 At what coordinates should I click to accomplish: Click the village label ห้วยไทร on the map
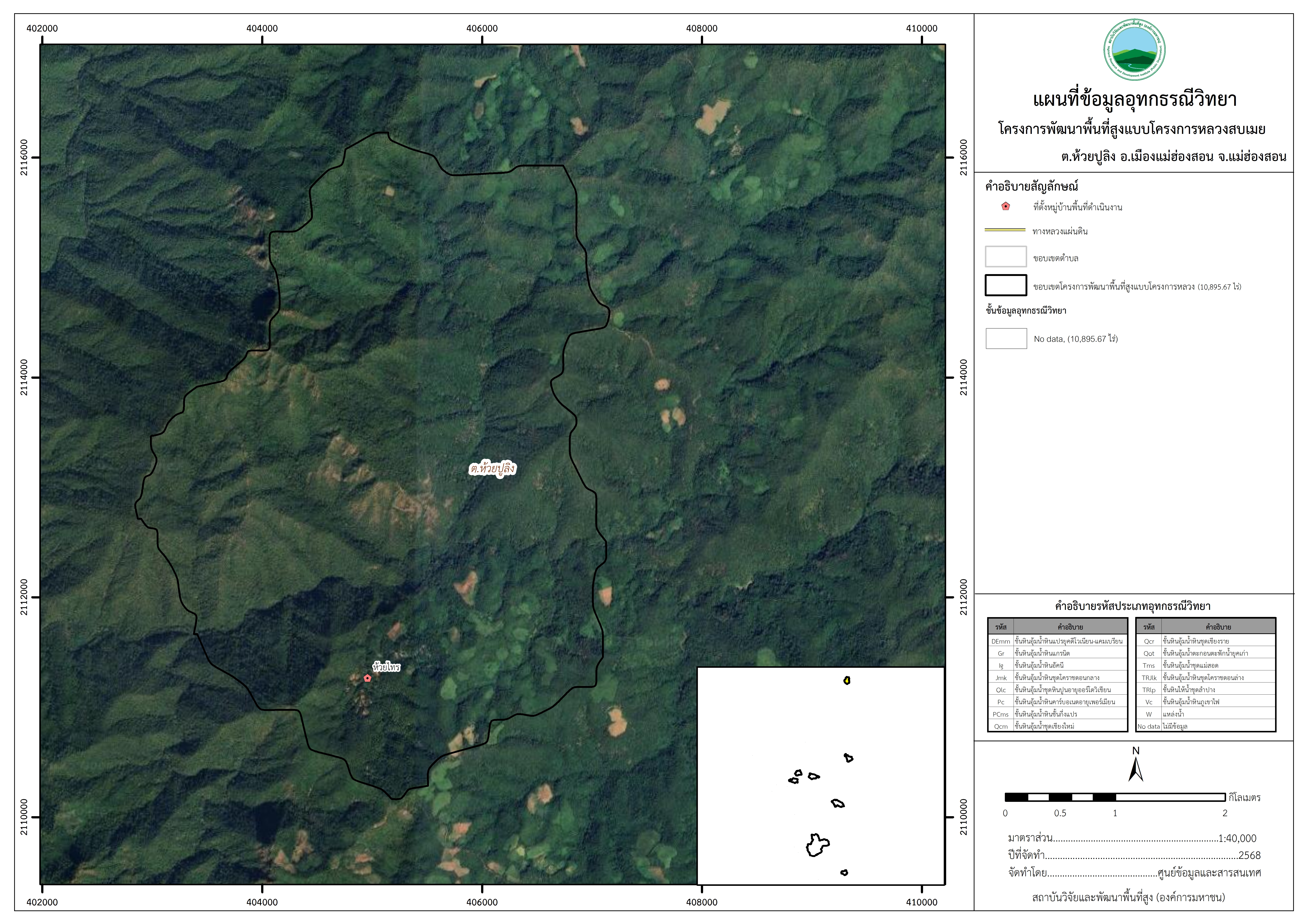pyautogui.click(x=386, y=667)
